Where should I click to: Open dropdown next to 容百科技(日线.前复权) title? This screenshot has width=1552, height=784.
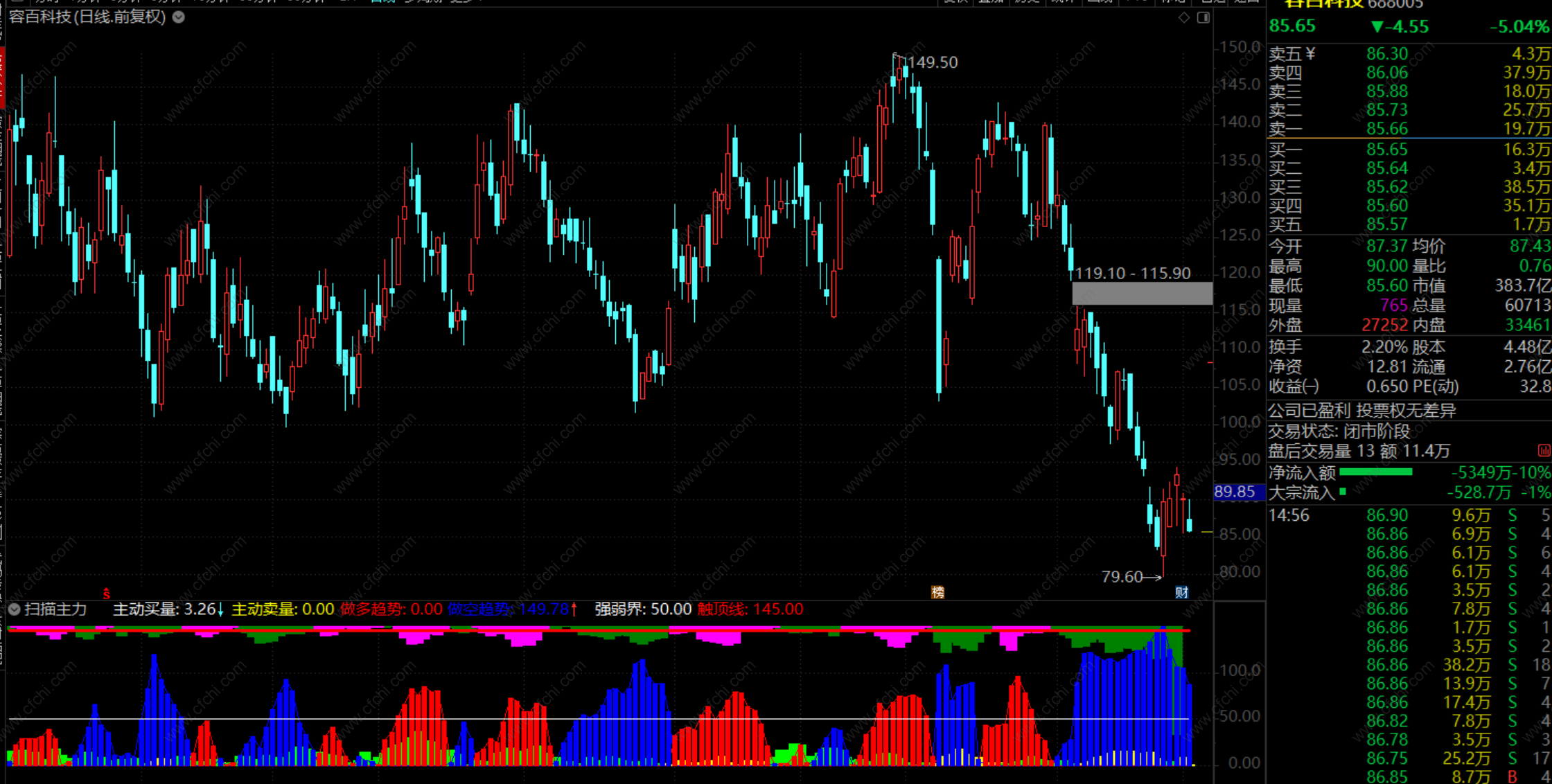(179, 17)
